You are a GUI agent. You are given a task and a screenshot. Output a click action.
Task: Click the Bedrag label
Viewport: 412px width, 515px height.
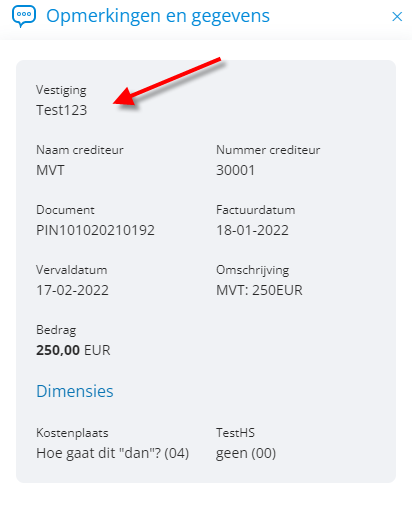[56, 330]
